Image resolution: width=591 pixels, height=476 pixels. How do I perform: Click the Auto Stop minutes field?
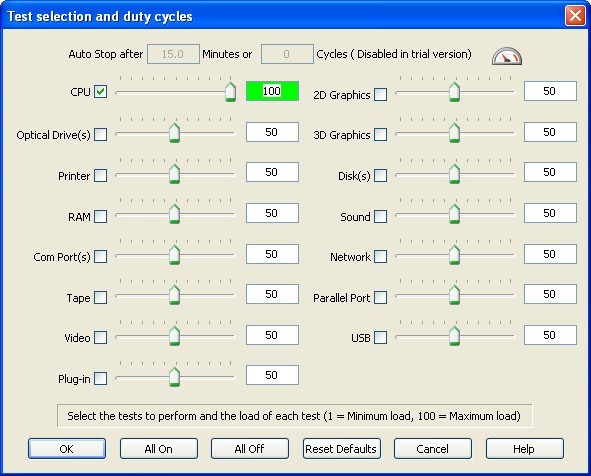point(173,54)
